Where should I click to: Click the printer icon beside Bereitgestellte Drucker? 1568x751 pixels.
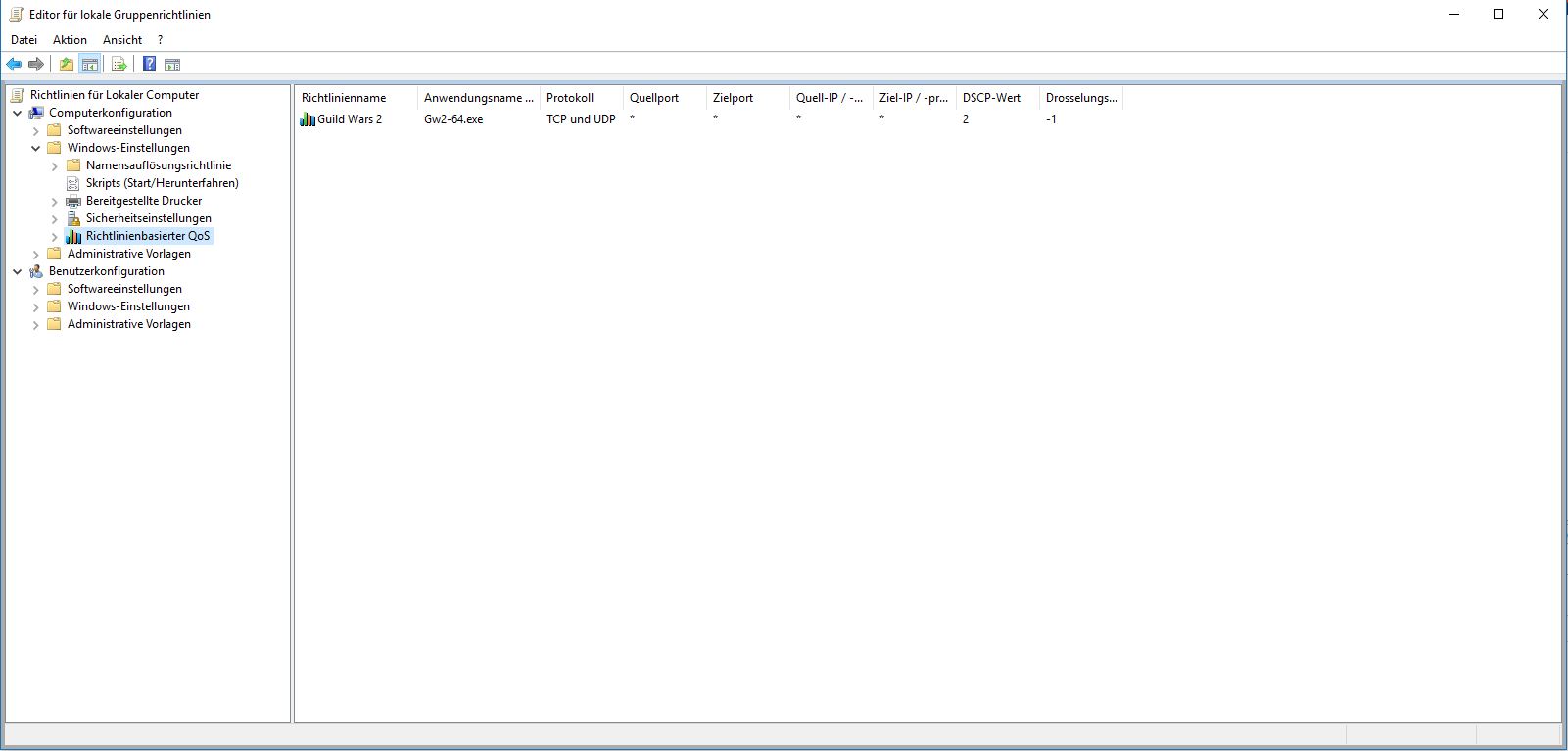[x=73, y=201]
